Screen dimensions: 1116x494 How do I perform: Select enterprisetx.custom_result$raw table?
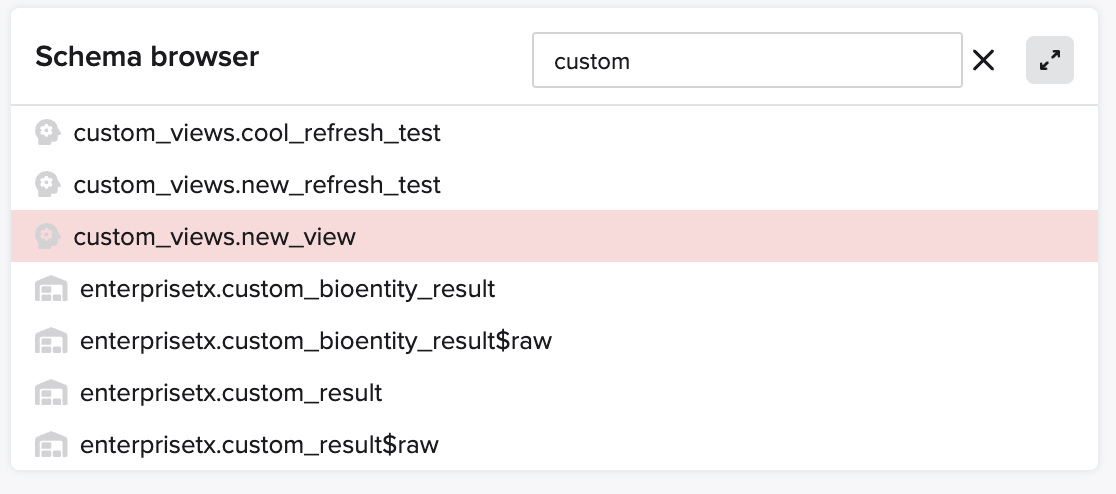pyautogui.click(x=259, y=445)
